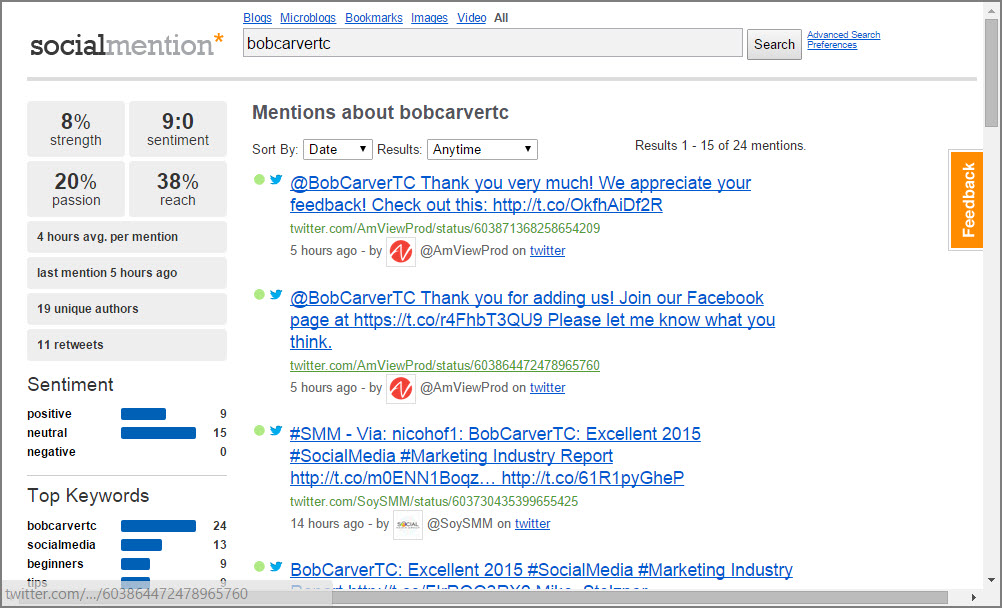Click the Twitter bird icon beside the #SMM mention
The height and width of the screenshot is (608, 1002).
(x=276, y=431)
